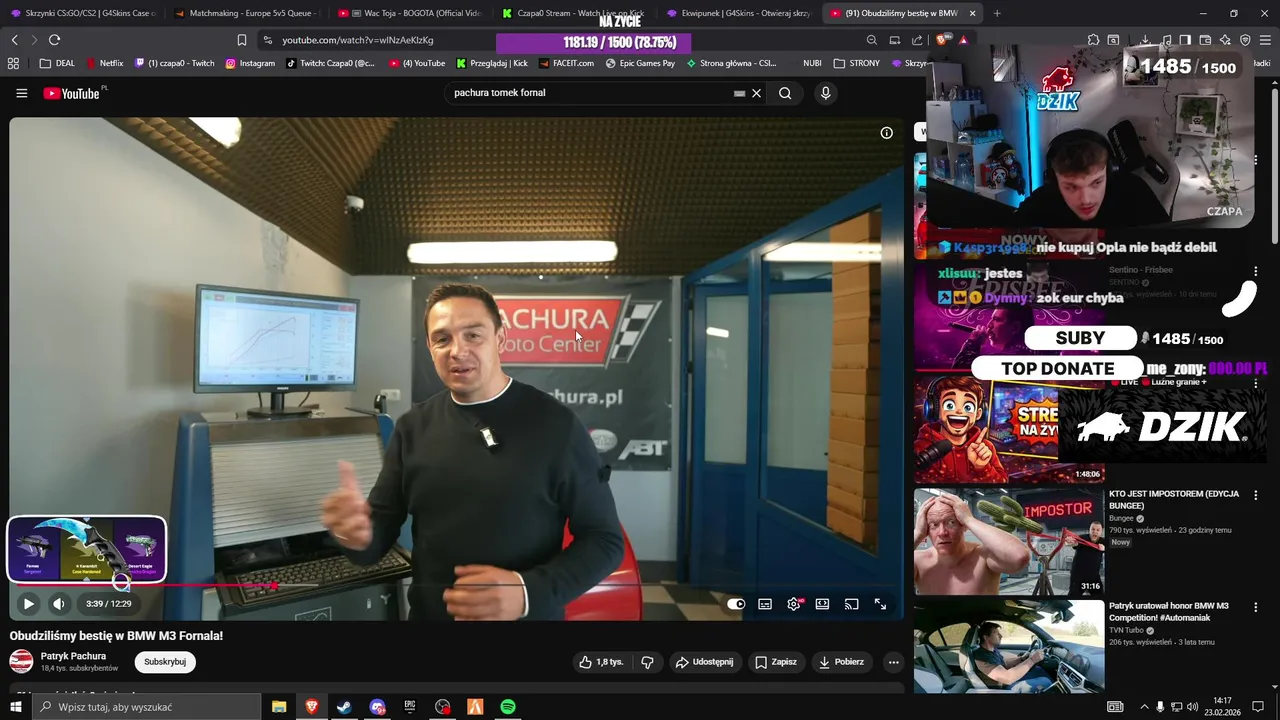This screenshot has height=720, width=1280.
Task: Save video with Zapisz button
Action: (x=776, y=662)
